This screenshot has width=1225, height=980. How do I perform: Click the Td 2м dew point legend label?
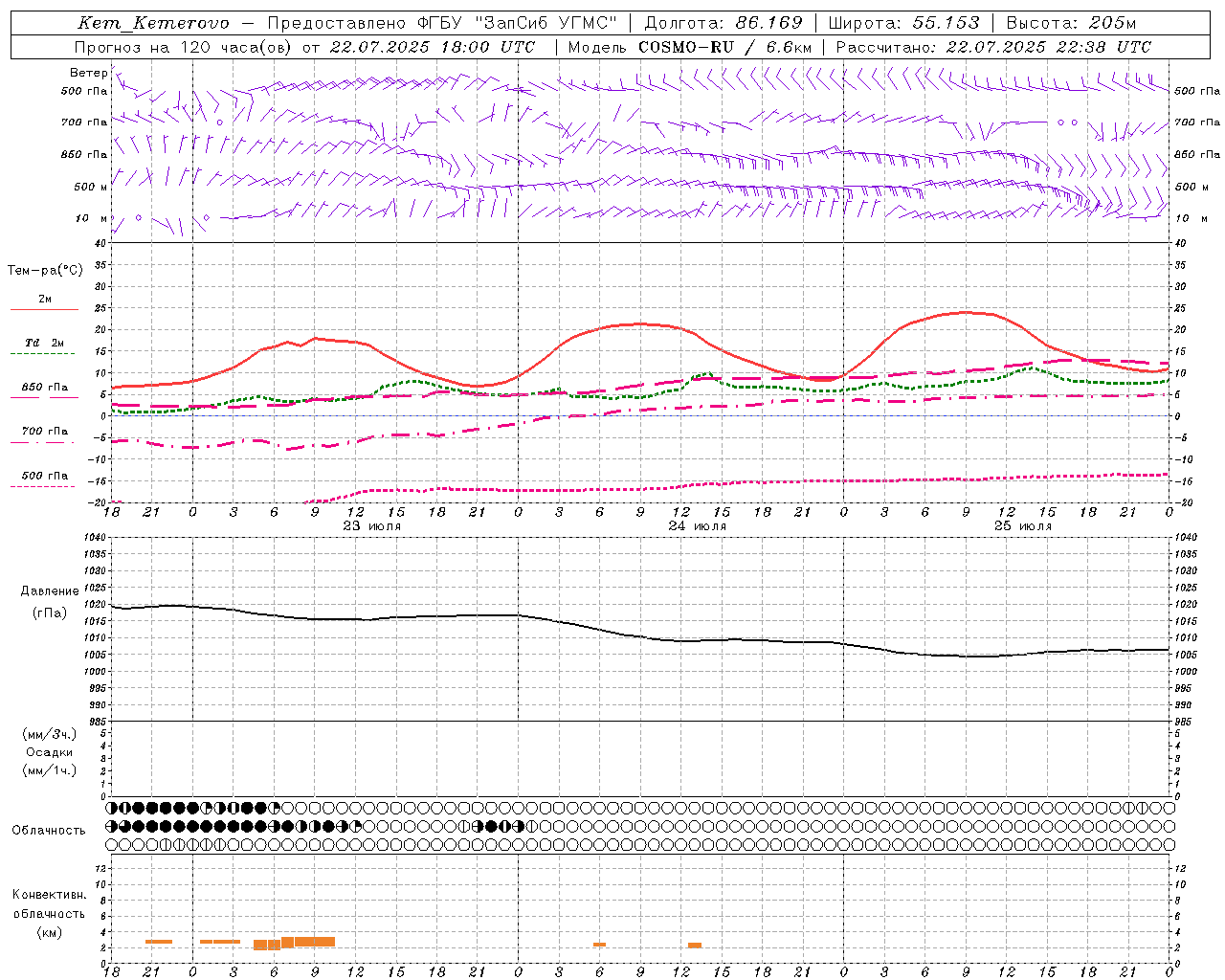pyautogui.click(x=45, y=343)
